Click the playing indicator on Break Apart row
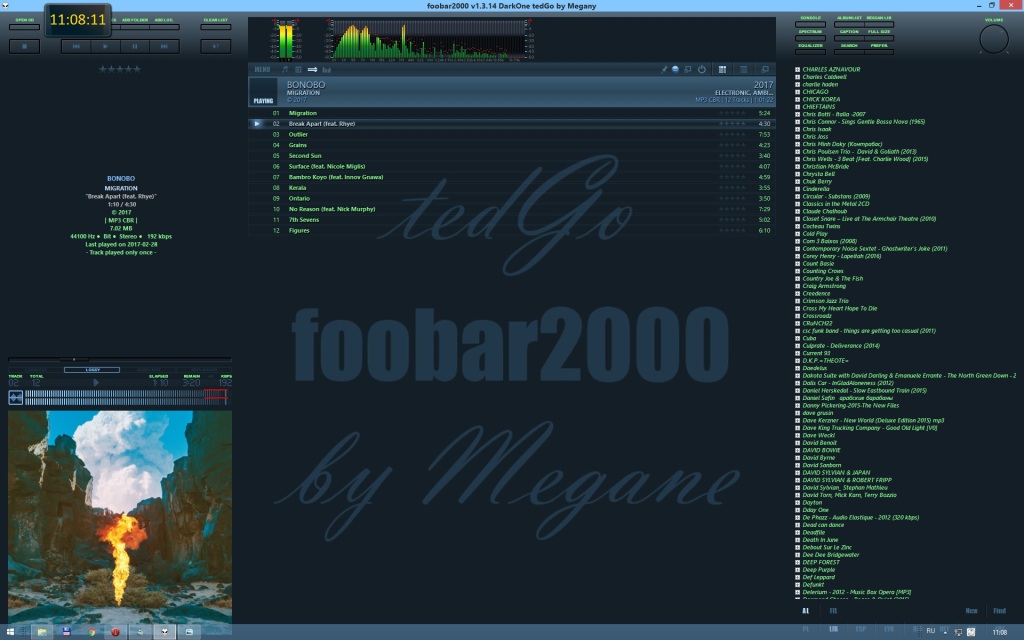The image size is (1024, 640). [x=257, y=123]
